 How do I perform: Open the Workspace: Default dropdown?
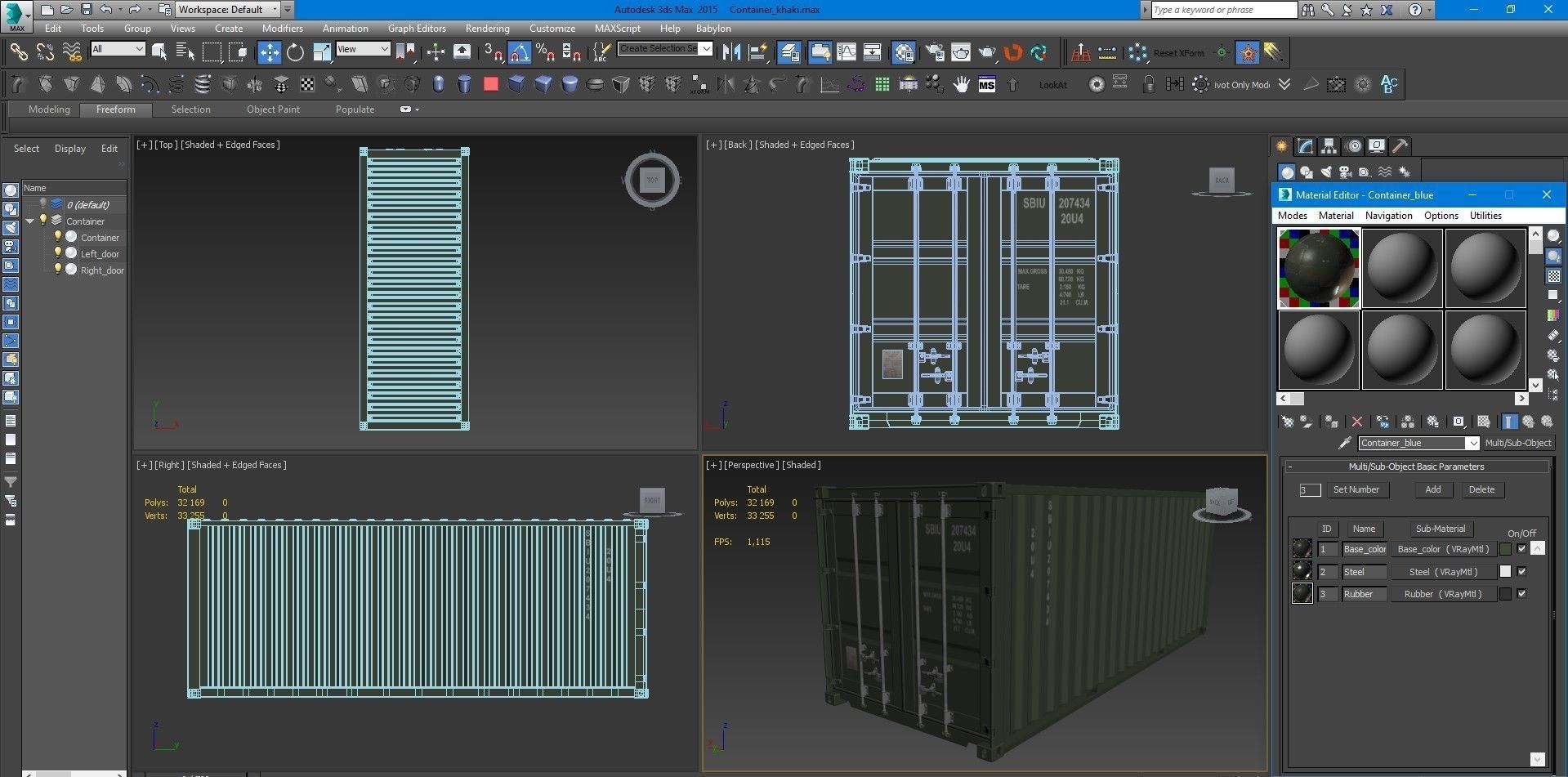(x=228, y=9)
